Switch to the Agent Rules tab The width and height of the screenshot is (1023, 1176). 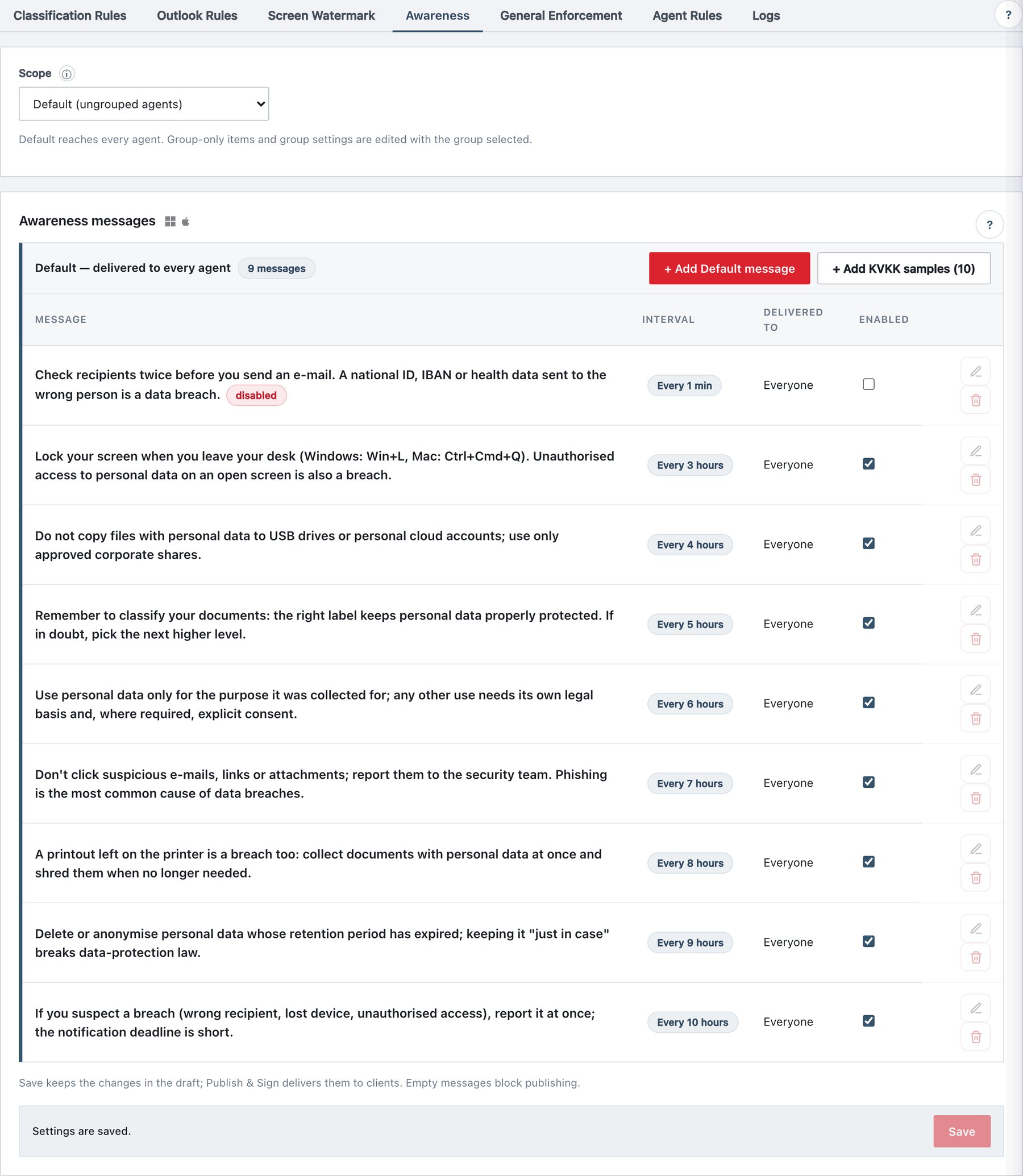coord(687,15)
